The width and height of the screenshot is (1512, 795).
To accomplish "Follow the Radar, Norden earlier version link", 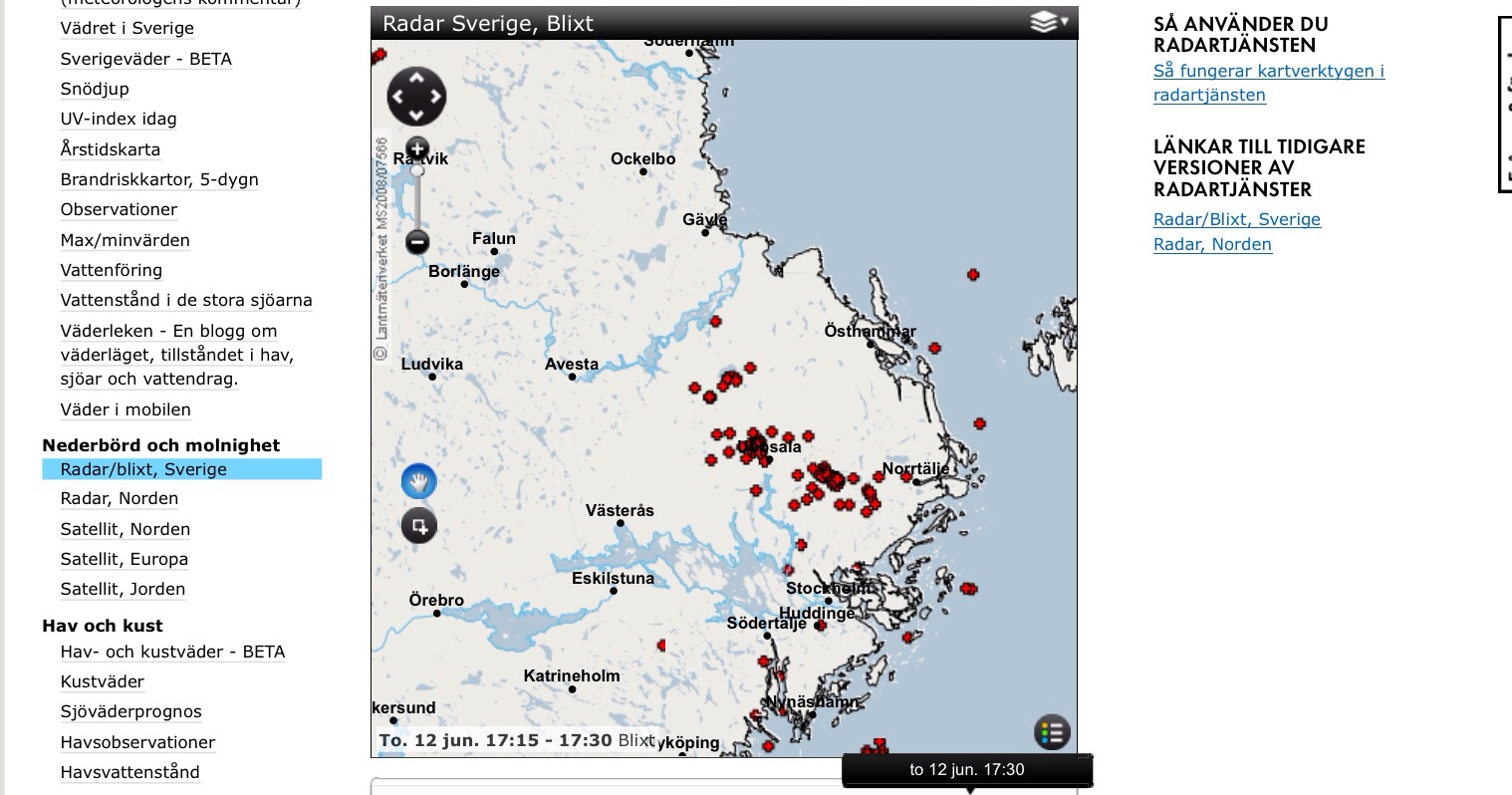I will 1212,244.
